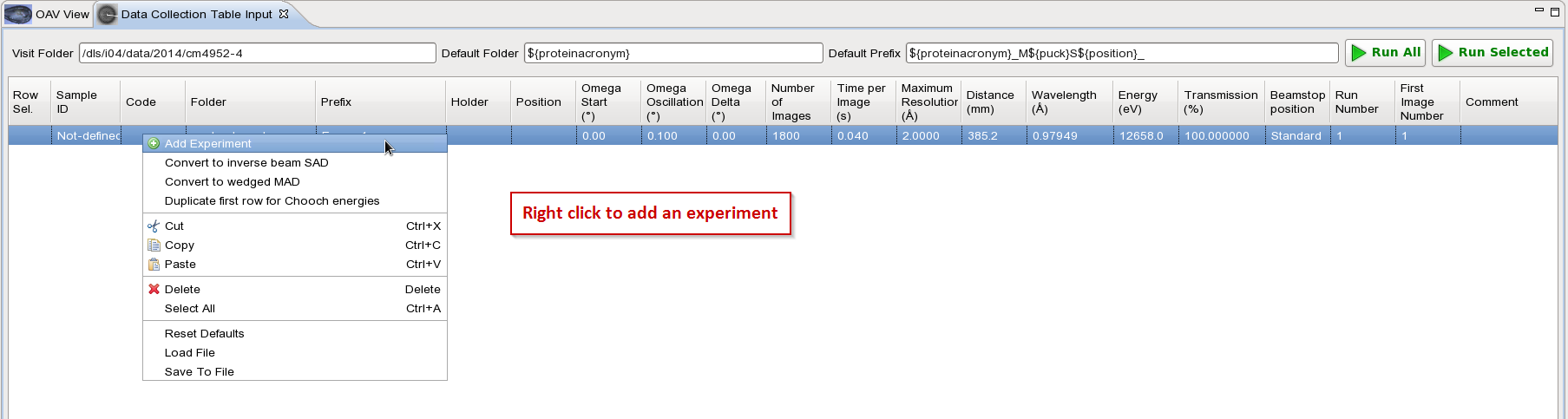This screenshot has width=1568, height=419.
Task: Click the Copy pages icon
Action: [154, 246]
